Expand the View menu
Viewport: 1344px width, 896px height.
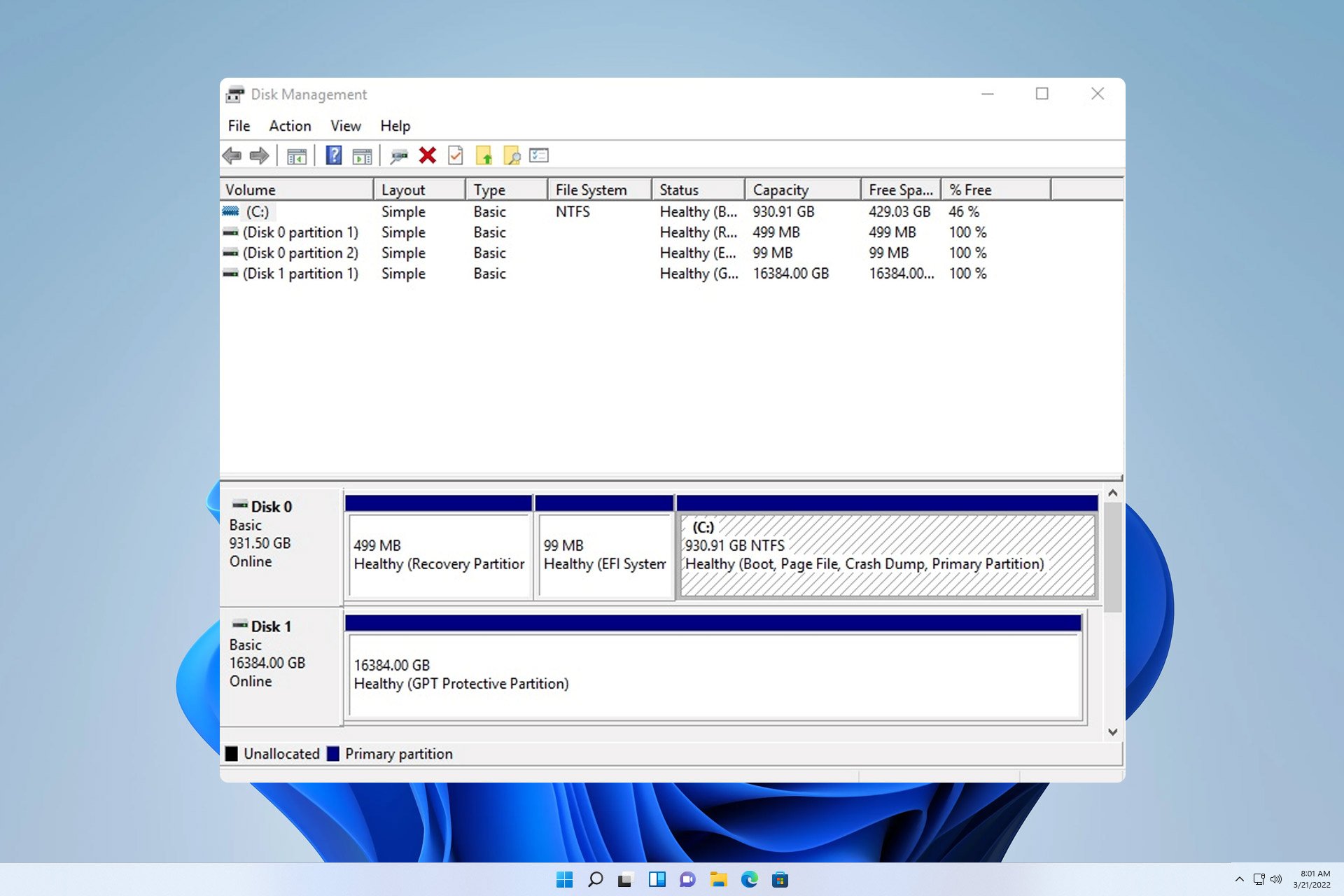[x=345, y=126]
